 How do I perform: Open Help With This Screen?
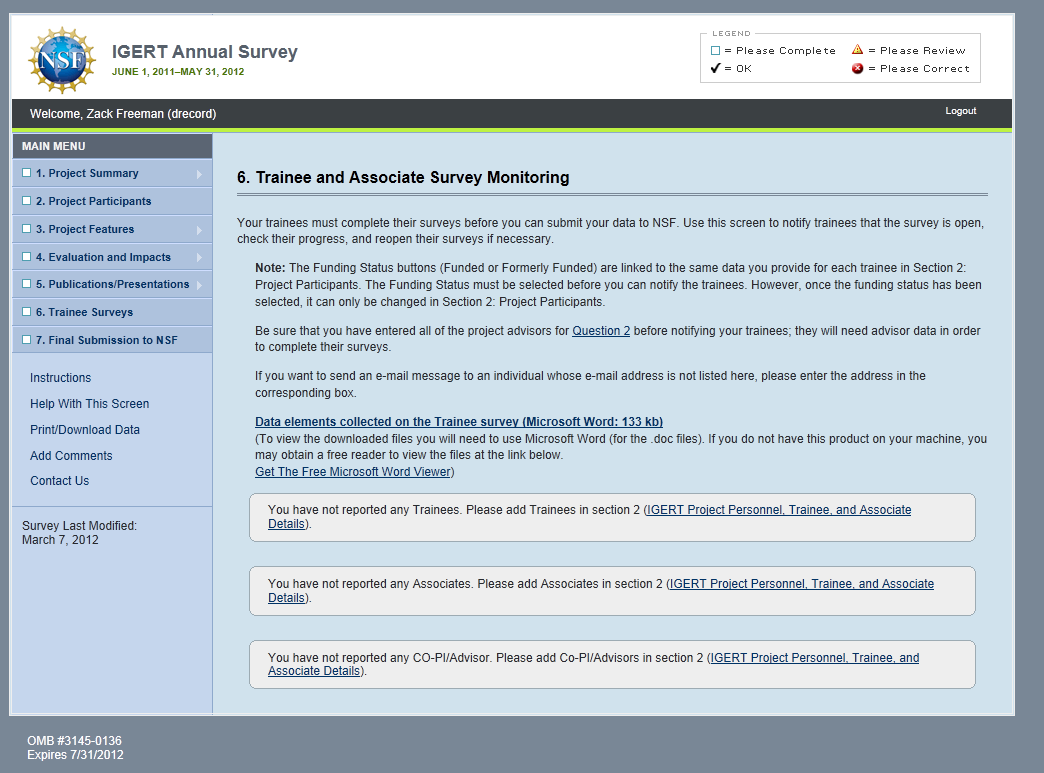[89, 403]
